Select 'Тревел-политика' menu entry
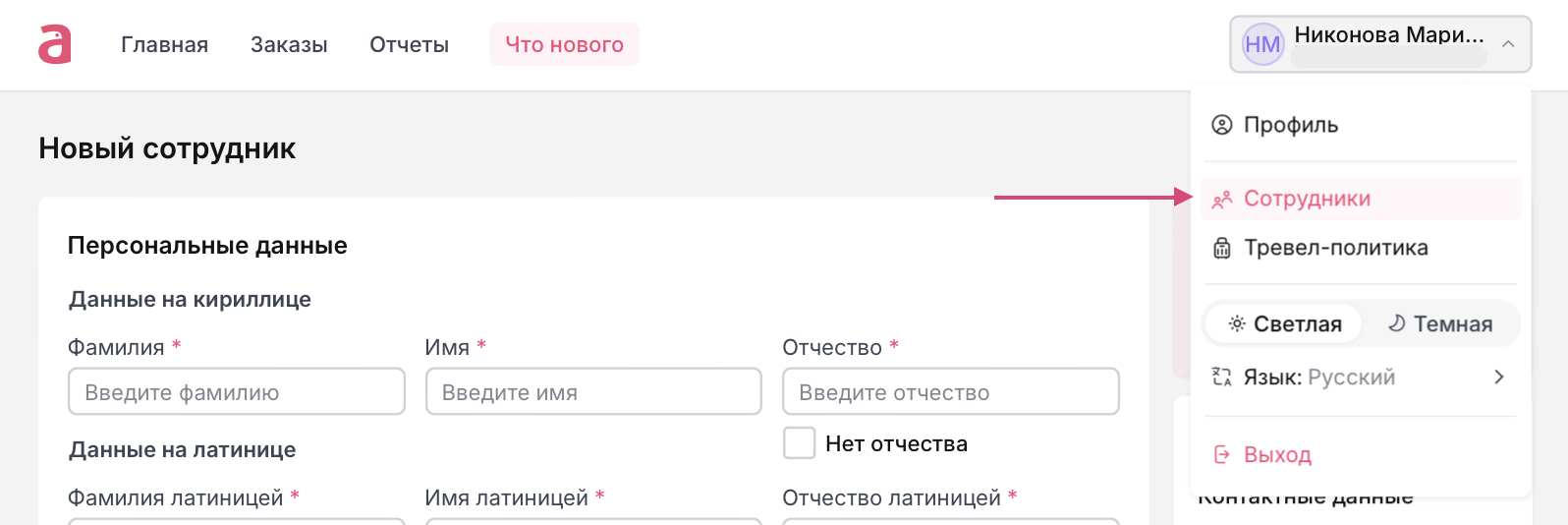The image size is (1568, 525). 1335,248
